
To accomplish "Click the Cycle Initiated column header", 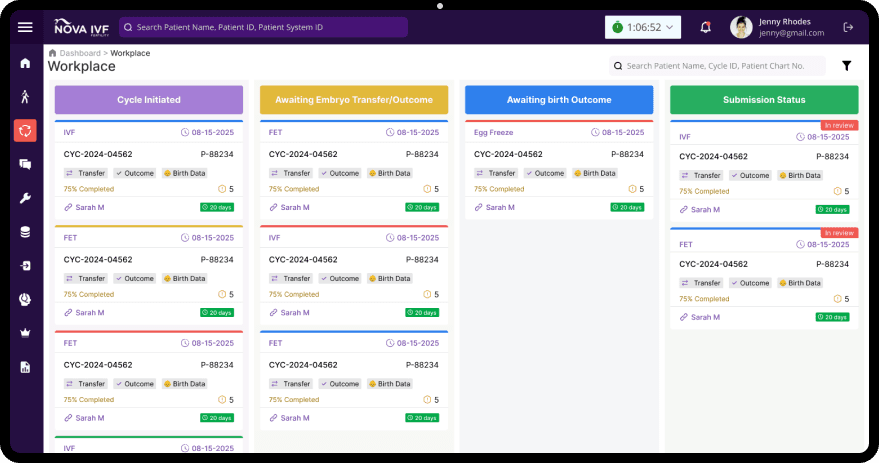I will coord(149,100).
